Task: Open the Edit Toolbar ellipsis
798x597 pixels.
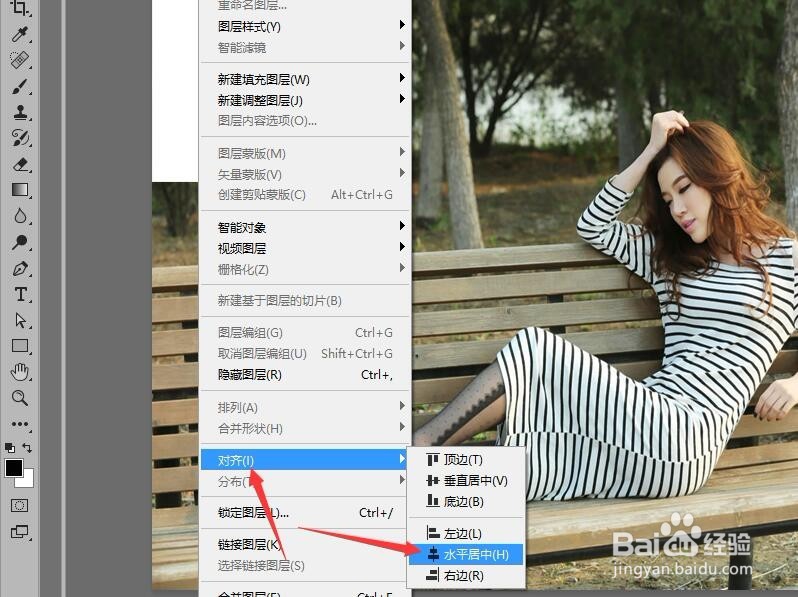Action: click(x=20, y=423)
